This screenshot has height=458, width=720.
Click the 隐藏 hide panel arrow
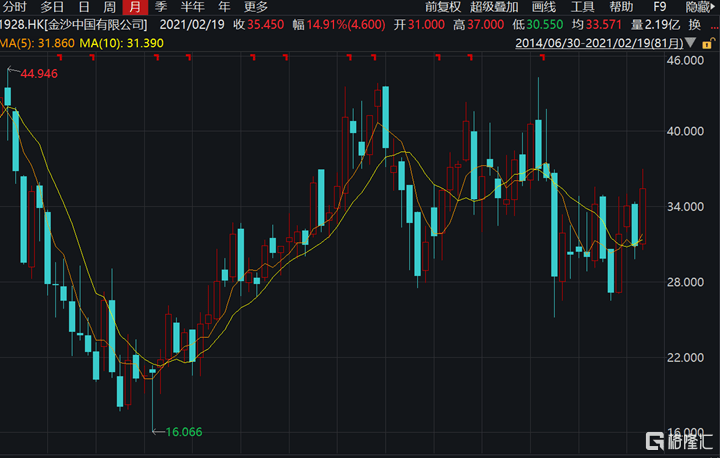pos(699,6)
